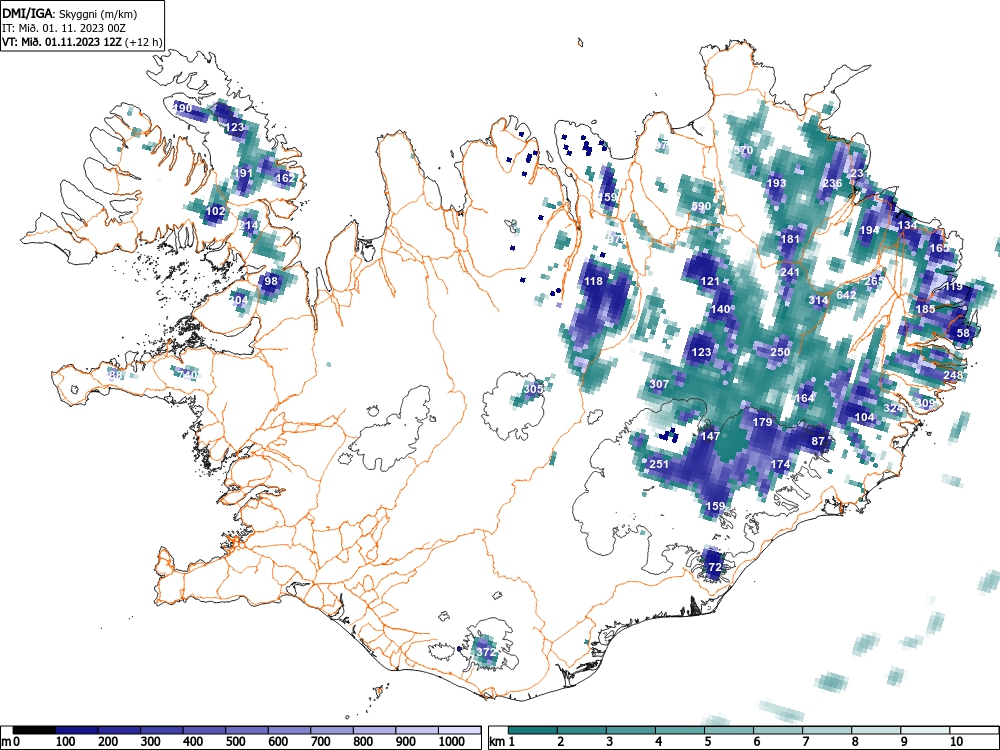Click the visibility value 98 on the map
Image resolution: width=1000 pixels, height=750 pixels.
point(271,281)
